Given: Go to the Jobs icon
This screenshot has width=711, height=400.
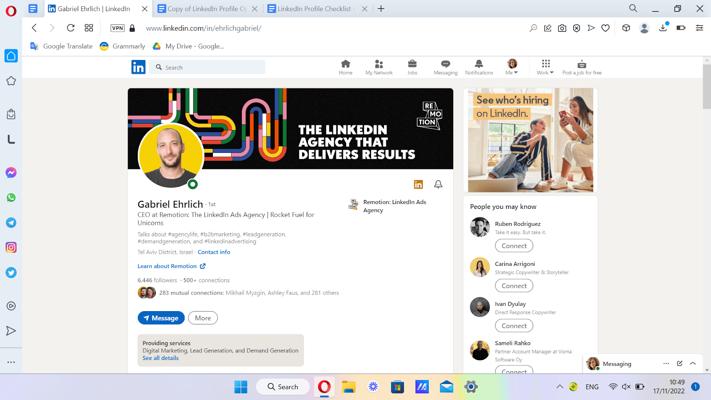Looking at the screenshot, I should 412,67.
